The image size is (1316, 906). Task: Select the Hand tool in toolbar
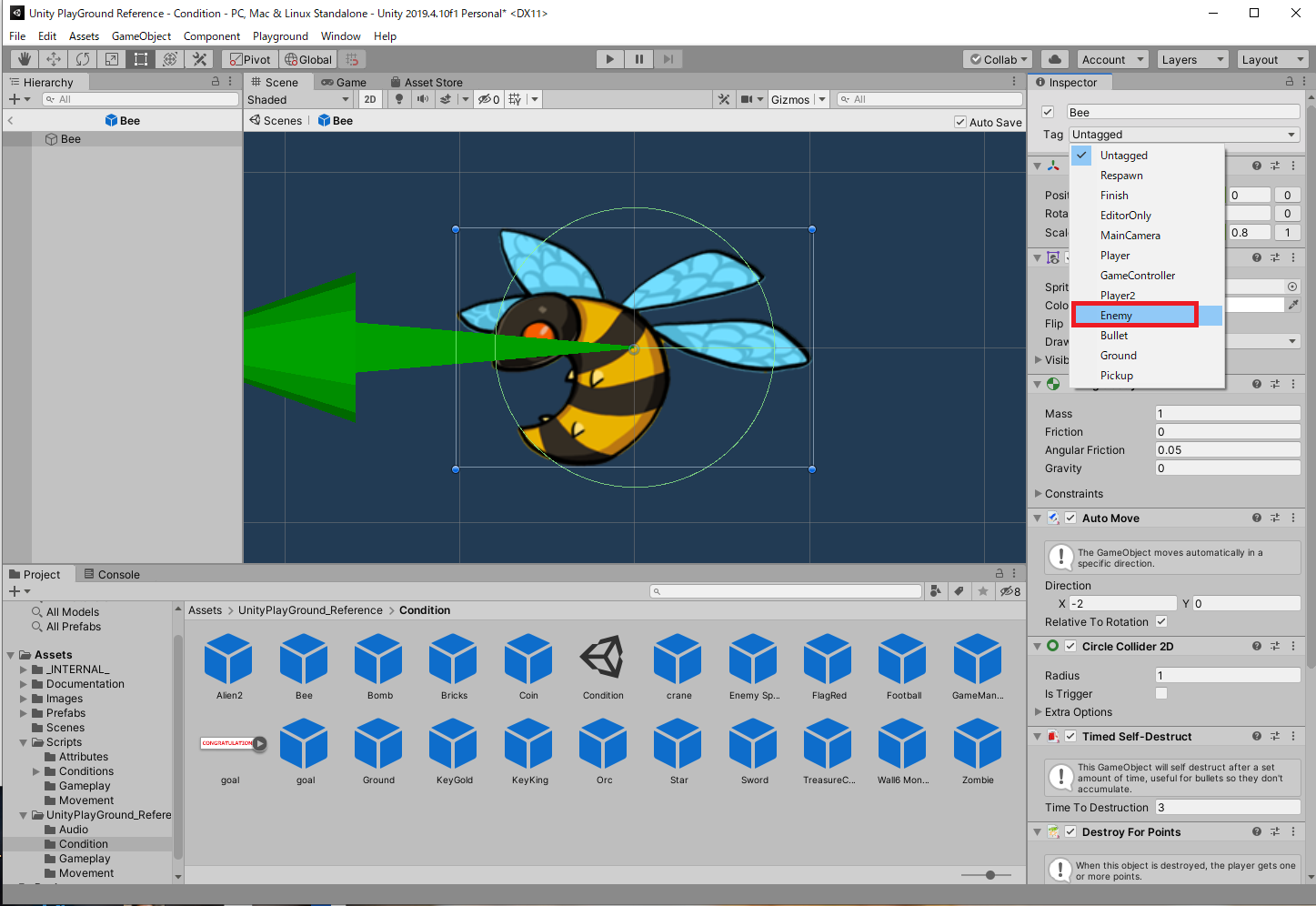coord(25,59)
